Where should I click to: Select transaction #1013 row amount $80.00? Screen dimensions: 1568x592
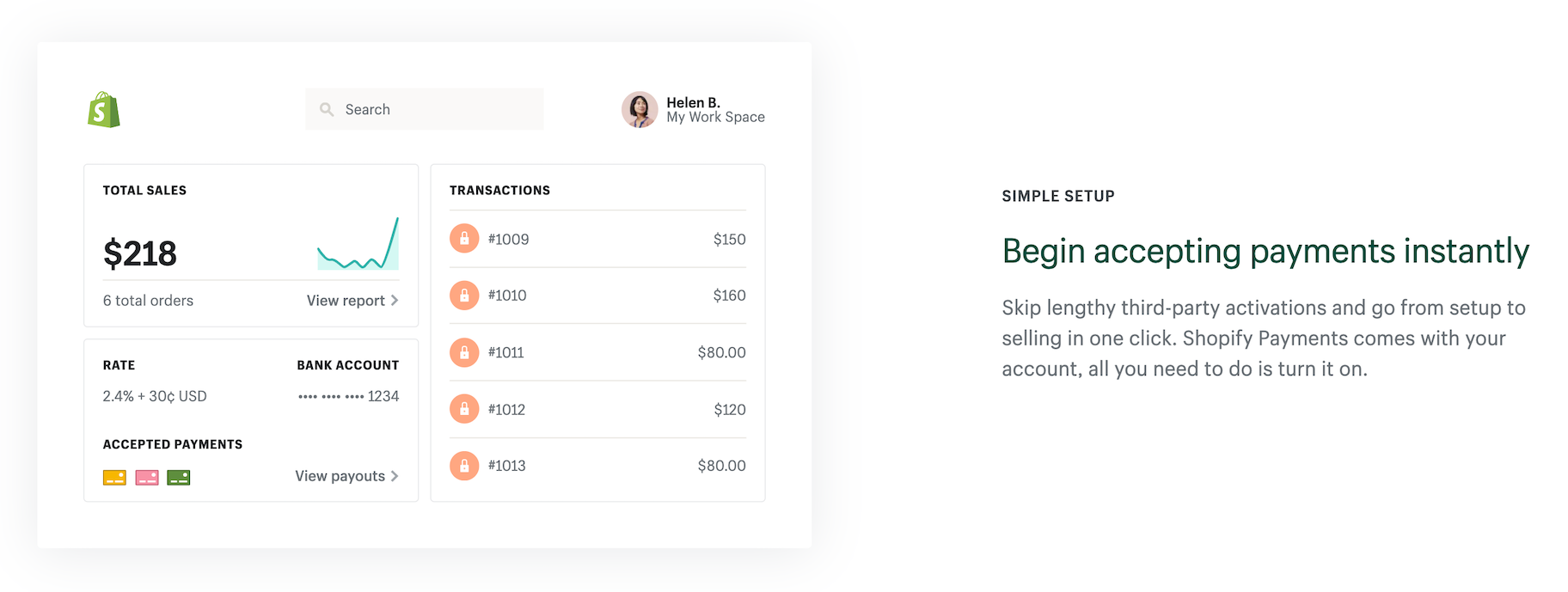721,466
